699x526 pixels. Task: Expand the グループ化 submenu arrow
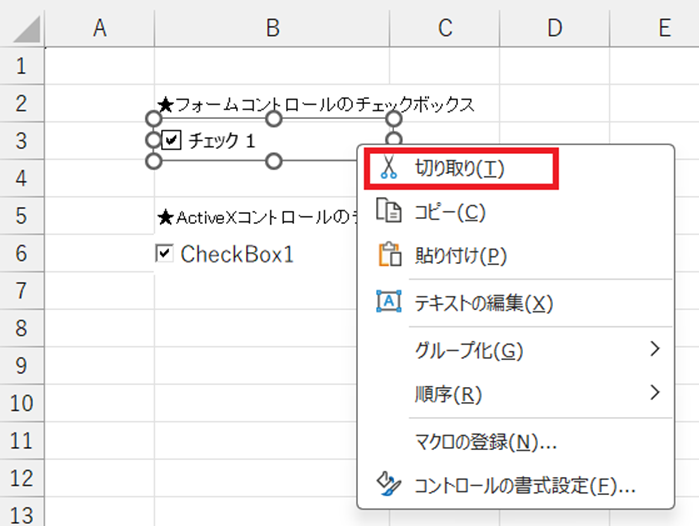(x=655, y=349)
